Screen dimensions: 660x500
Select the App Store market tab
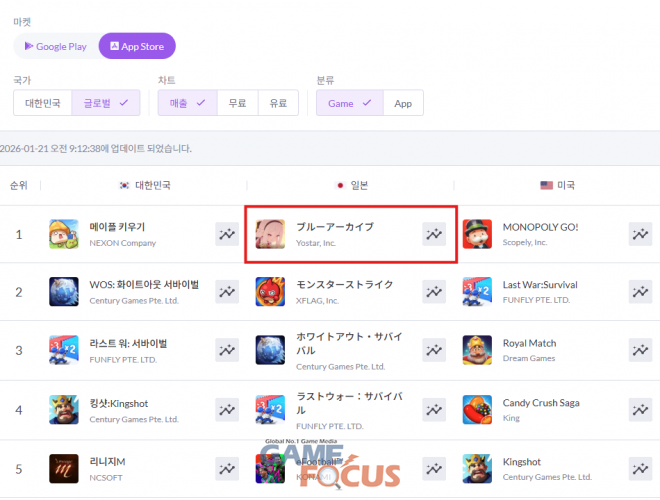point(137,46)
